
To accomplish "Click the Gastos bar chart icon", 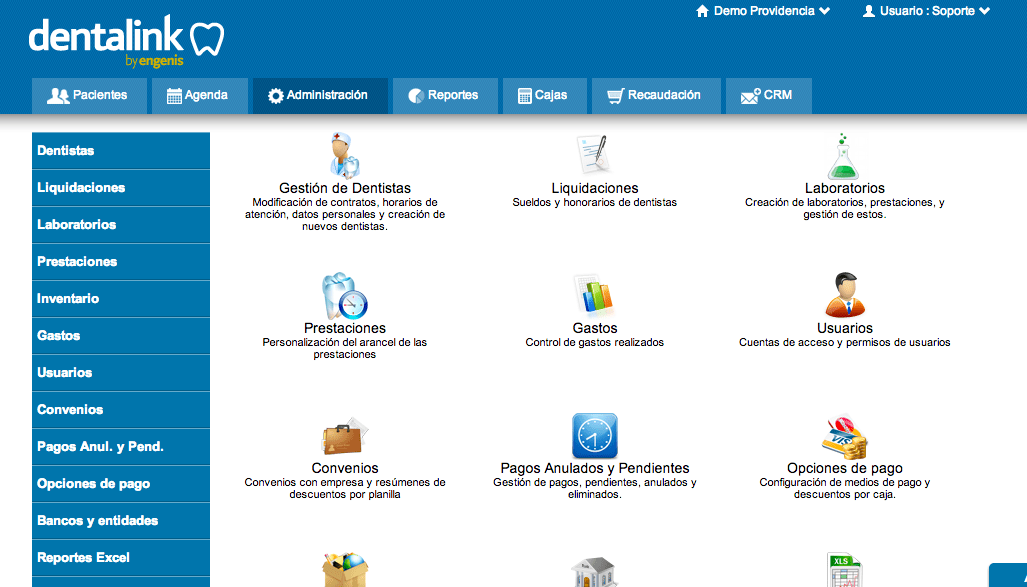I will (594, 296).
